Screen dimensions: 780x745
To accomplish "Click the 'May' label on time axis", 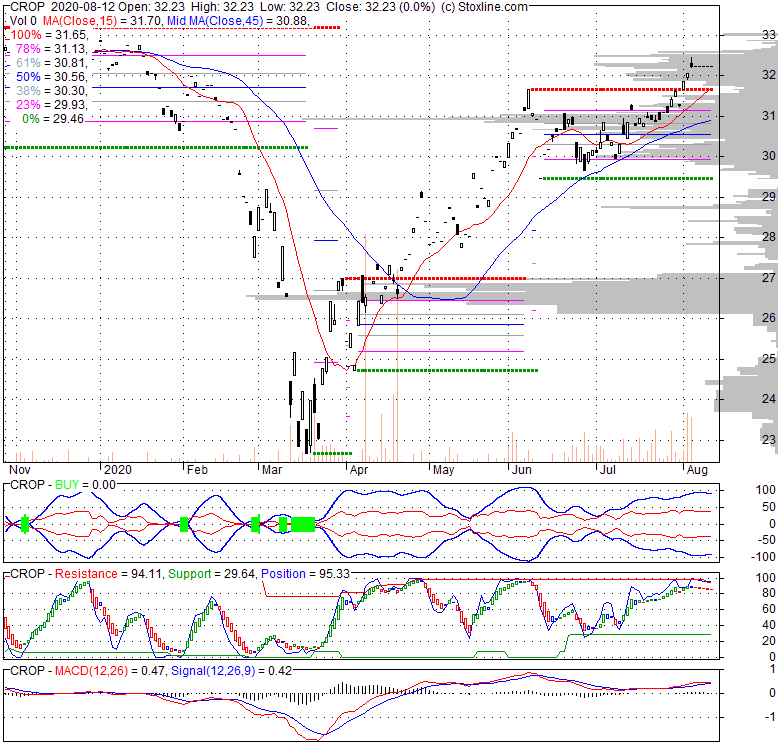I will coord(443,470).
